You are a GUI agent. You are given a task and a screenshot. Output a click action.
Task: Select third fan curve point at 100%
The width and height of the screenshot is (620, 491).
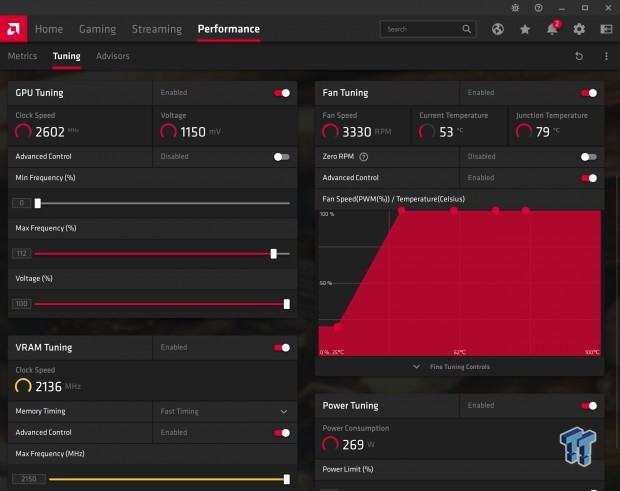(x=495, y=211)
